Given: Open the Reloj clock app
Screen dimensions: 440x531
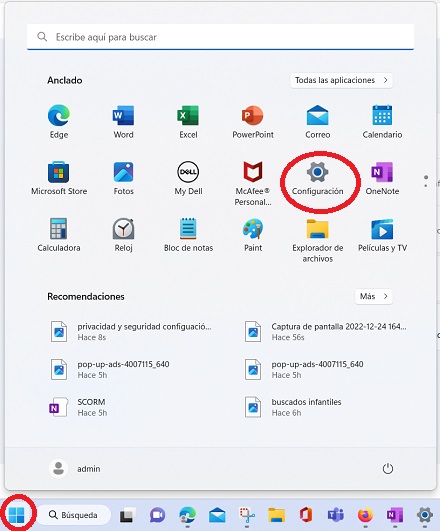Looking at the screenshot, I should pos(123,235).
